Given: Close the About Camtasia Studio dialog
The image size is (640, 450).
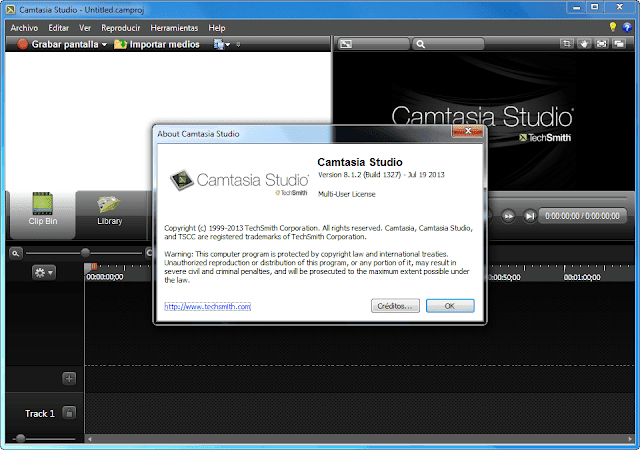Looking at the screenshot, I should pyautogui.click(x=468, y=131).
